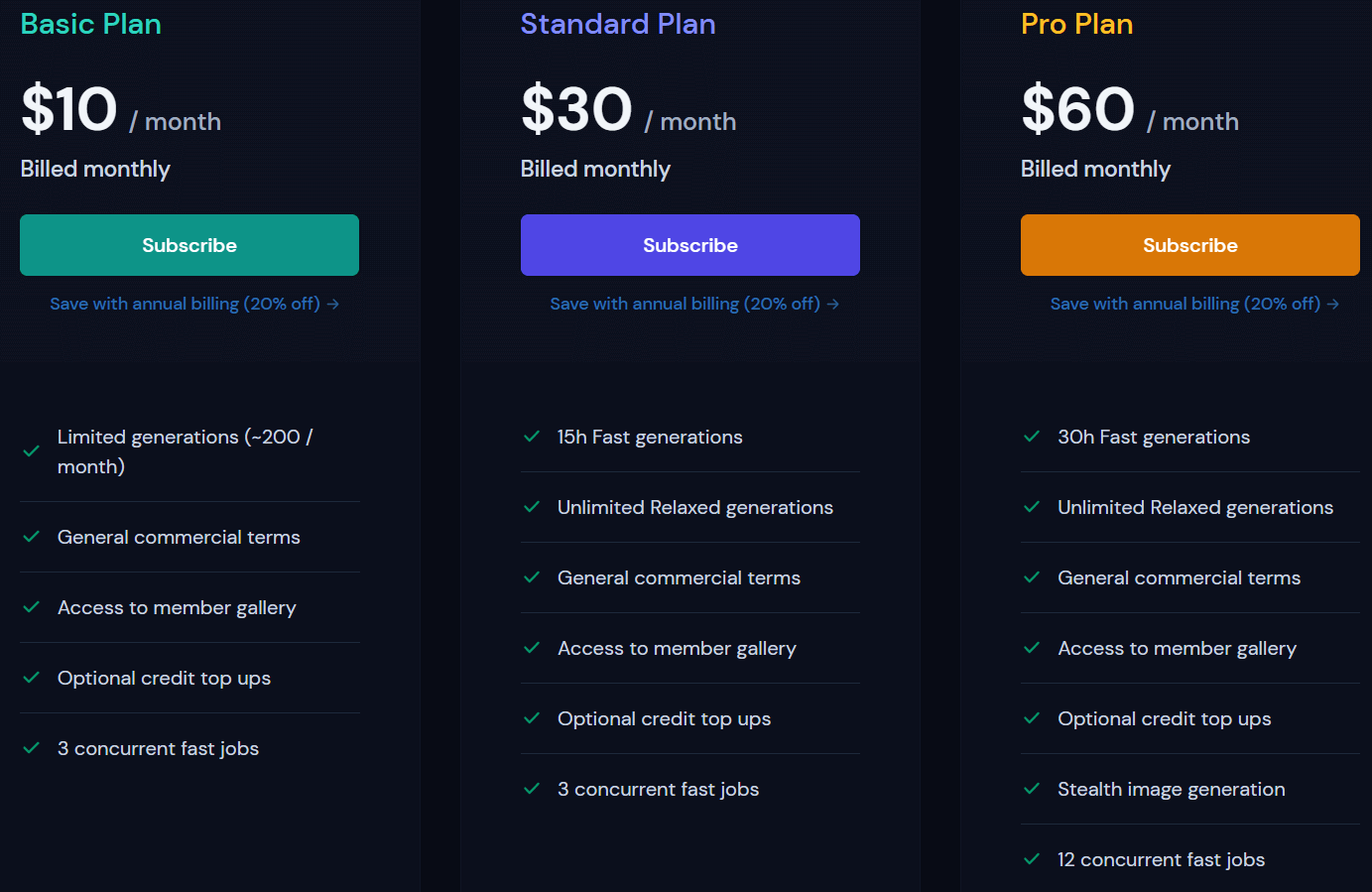Click Standard Plan's Unlimited Relaxed generations feature
This screenshot has width=1372, height=892.
point(694,507)
